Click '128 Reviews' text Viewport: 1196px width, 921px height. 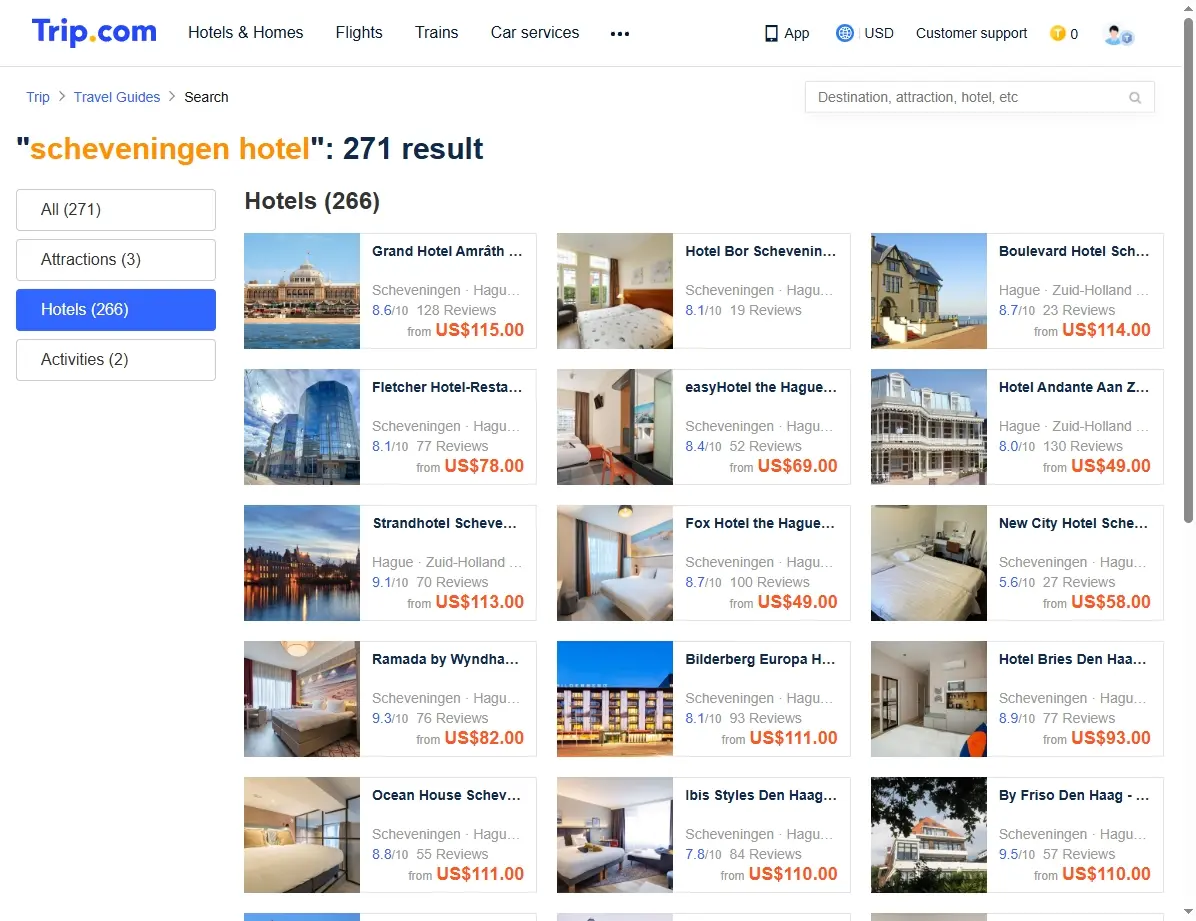pos(456,310)
